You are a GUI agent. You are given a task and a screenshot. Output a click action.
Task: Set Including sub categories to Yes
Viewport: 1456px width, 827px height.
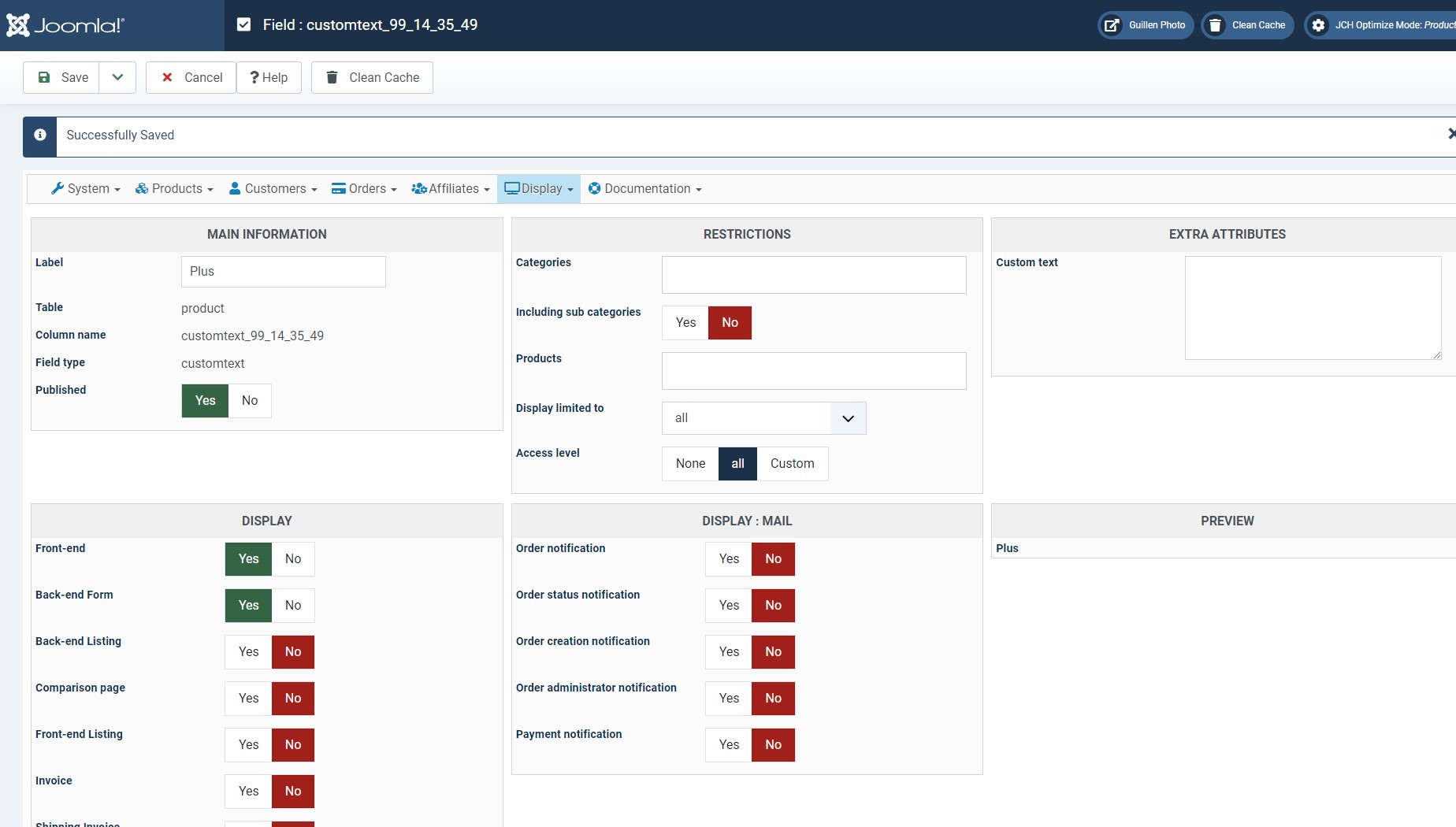pyautogui.click(x=685, y=323)
